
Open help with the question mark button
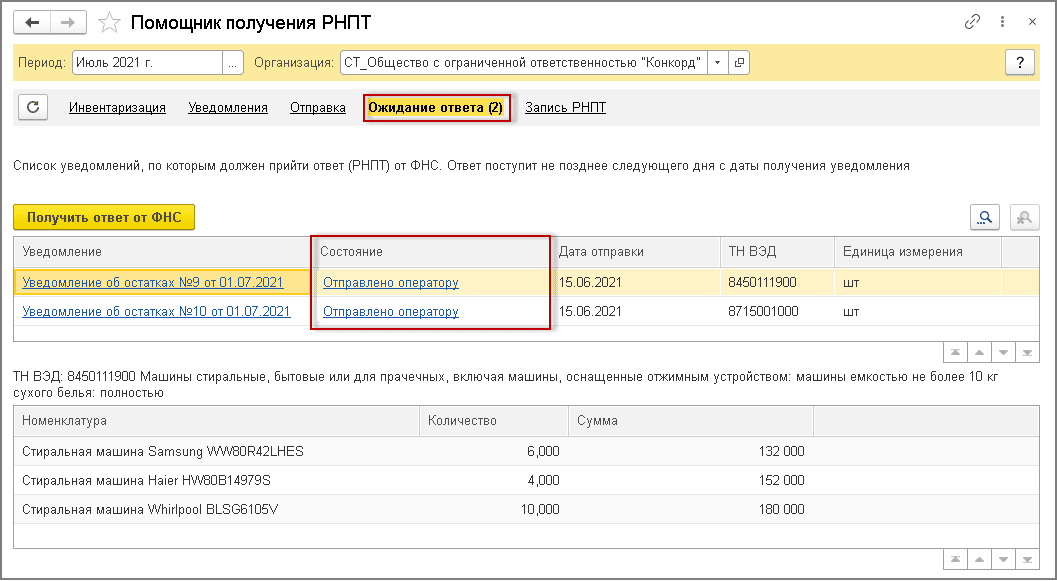(1019, 62)
